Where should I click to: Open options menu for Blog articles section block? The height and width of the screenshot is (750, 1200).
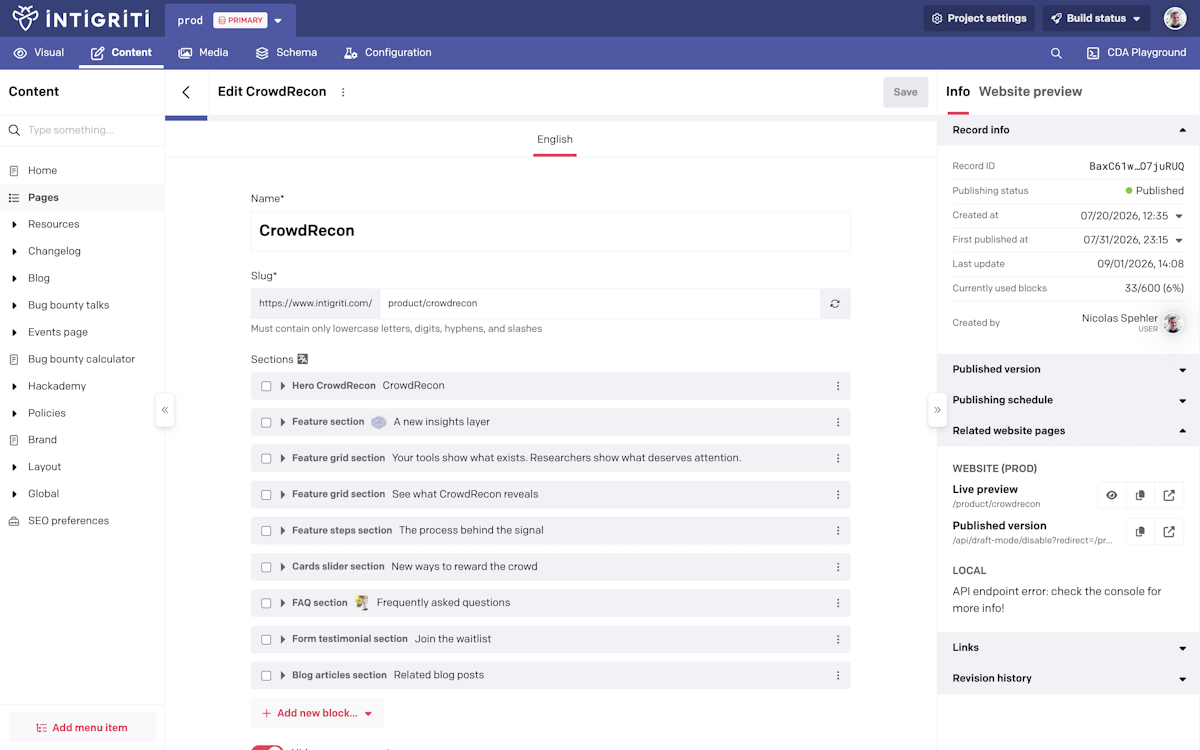pos(838,675)
